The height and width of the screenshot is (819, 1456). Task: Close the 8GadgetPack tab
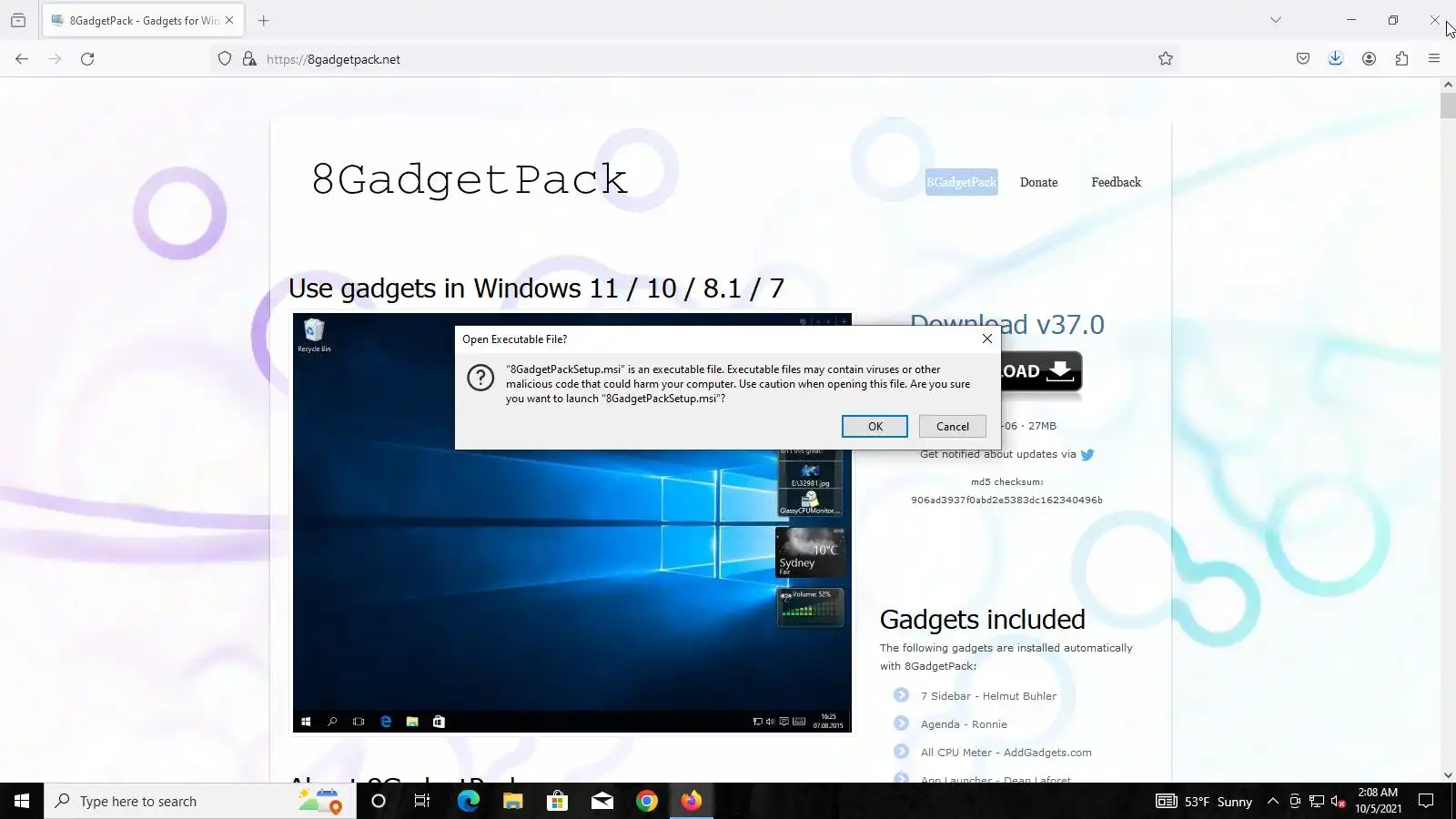coord(229,20)
